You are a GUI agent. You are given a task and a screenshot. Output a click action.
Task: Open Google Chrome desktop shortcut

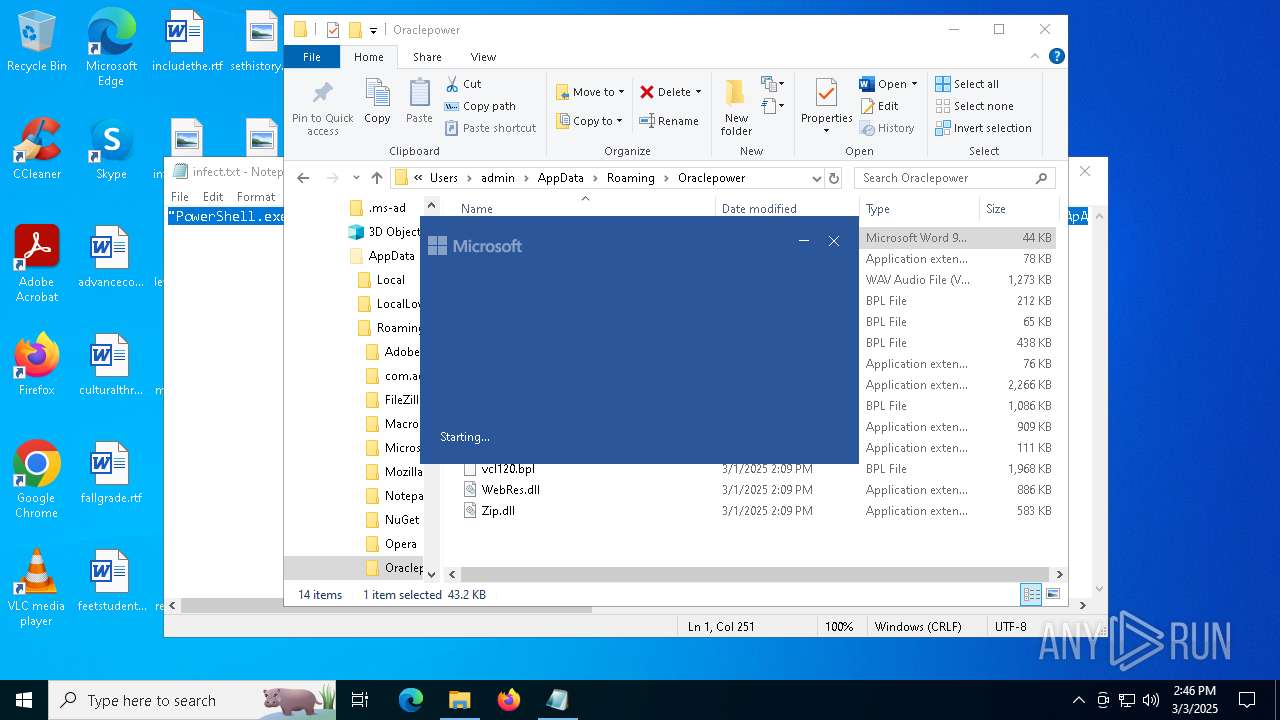pyautogui.click(x=37, y=480)
